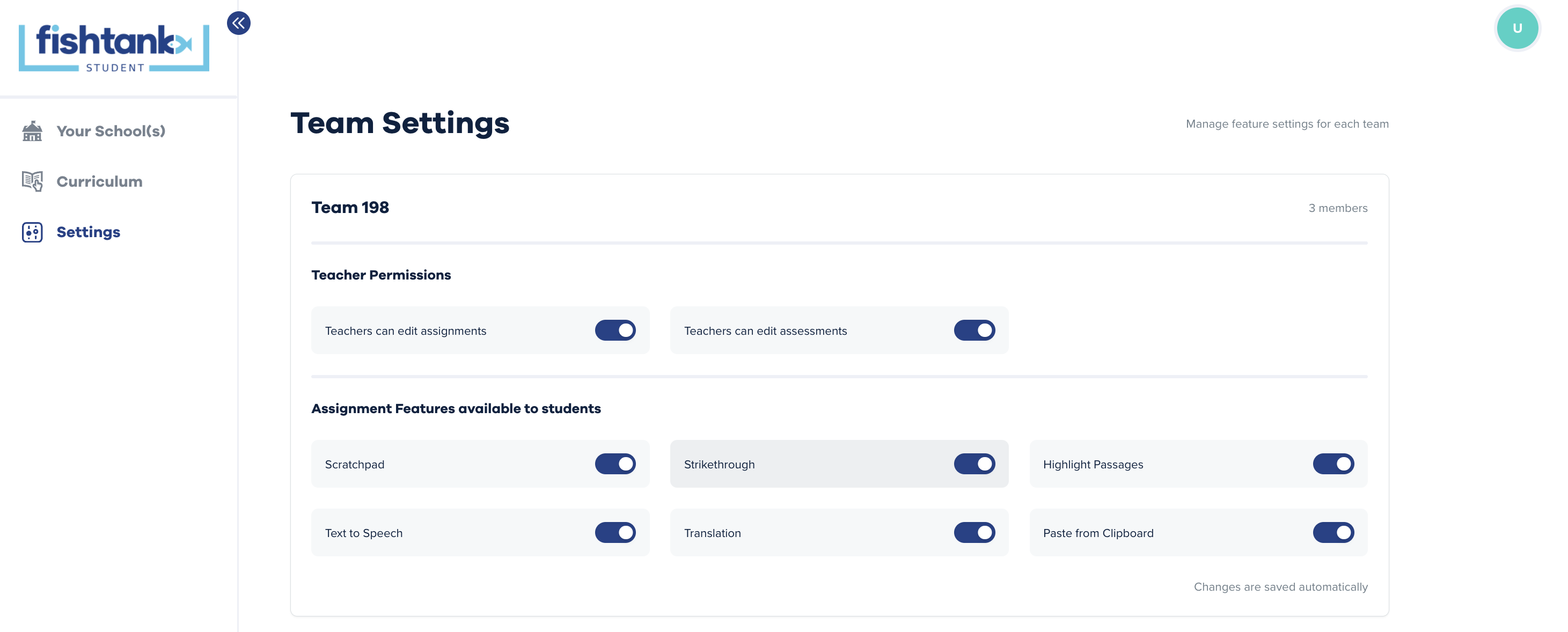Select Settings in the sidebar
The image size is (1568, 632).
tap(88, 232)
